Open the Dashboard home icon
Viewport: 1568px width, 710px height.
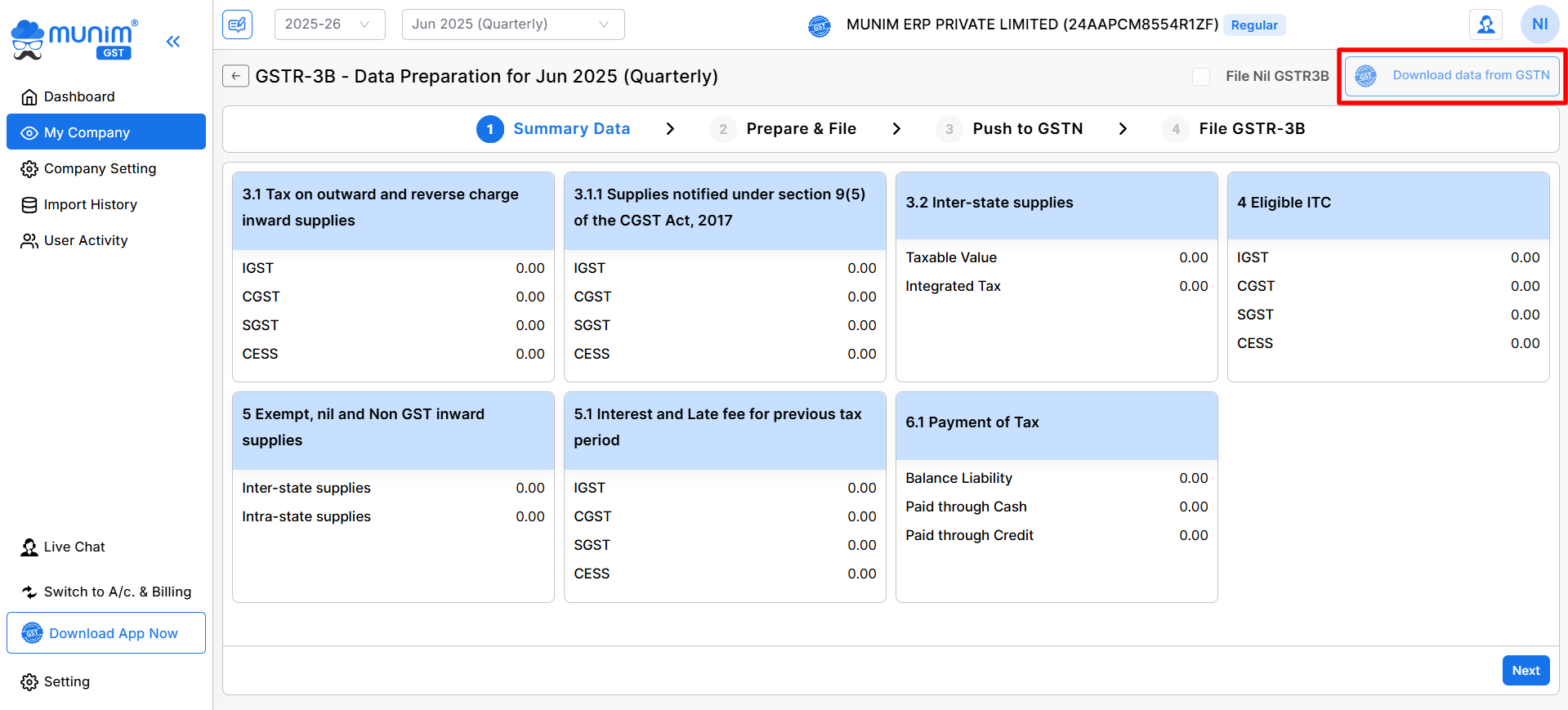coord(29,97)
